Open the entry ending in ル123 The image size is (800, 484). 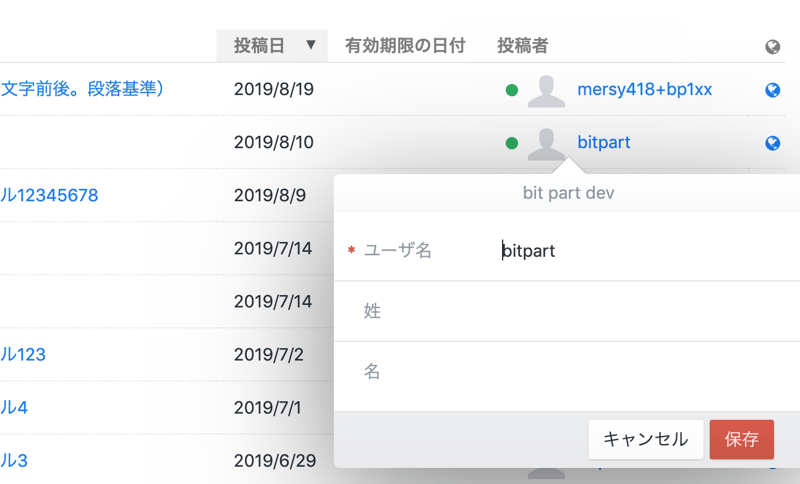tap(23, 354)
